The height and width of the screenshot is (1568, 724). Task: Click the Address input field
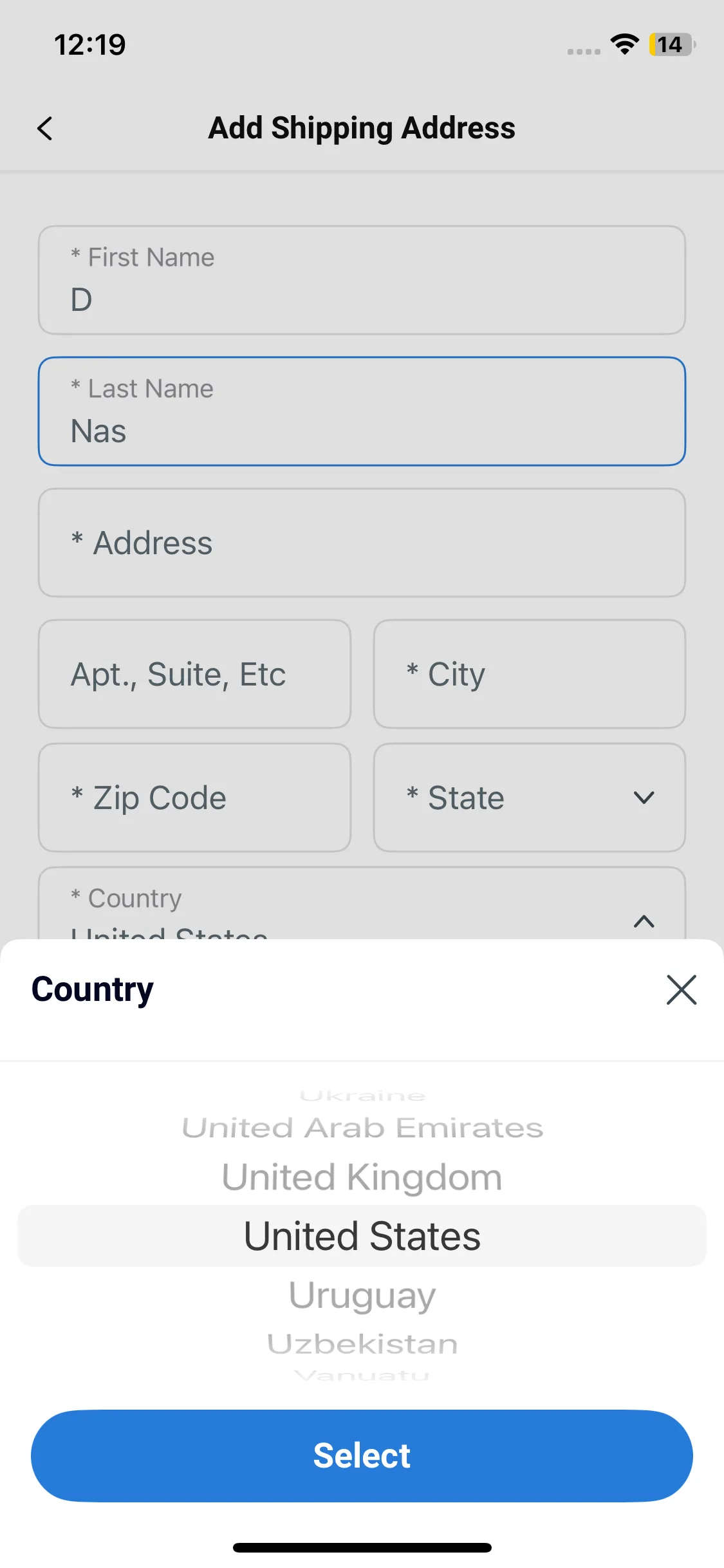click(x=362, y=543)
